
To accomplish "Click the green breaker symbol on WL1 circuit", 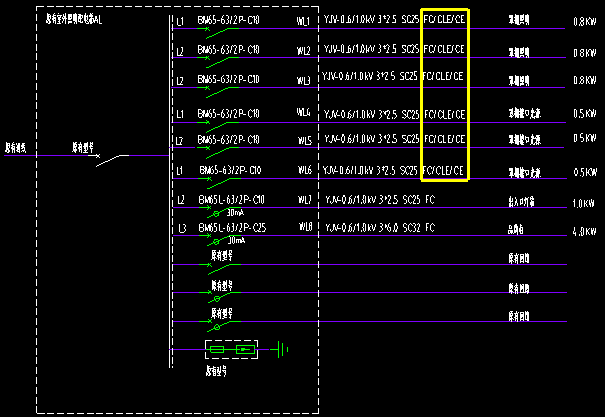I will (218, 32).
